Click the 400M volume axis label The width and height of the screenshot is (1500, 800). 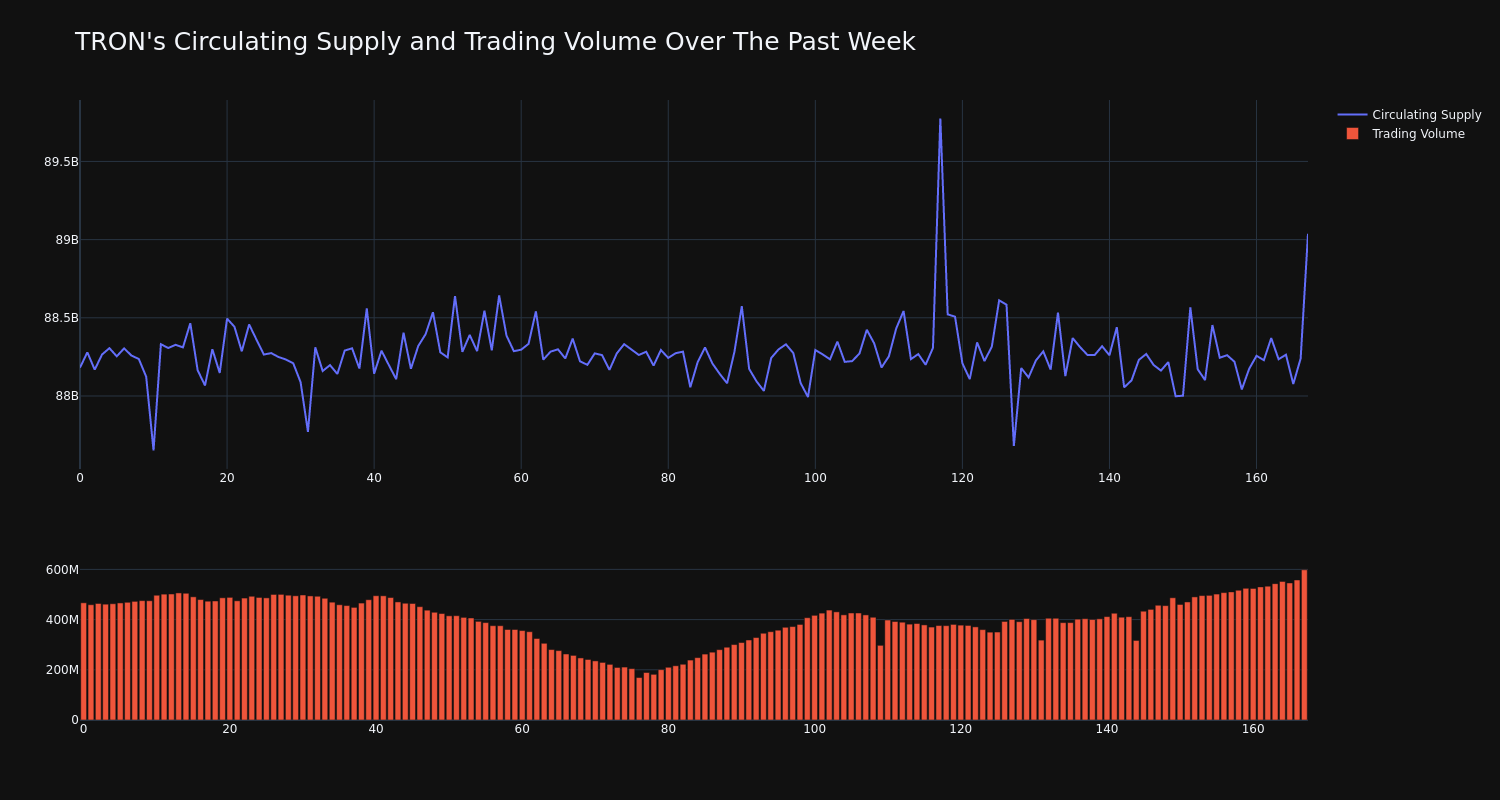click(62, 620)
